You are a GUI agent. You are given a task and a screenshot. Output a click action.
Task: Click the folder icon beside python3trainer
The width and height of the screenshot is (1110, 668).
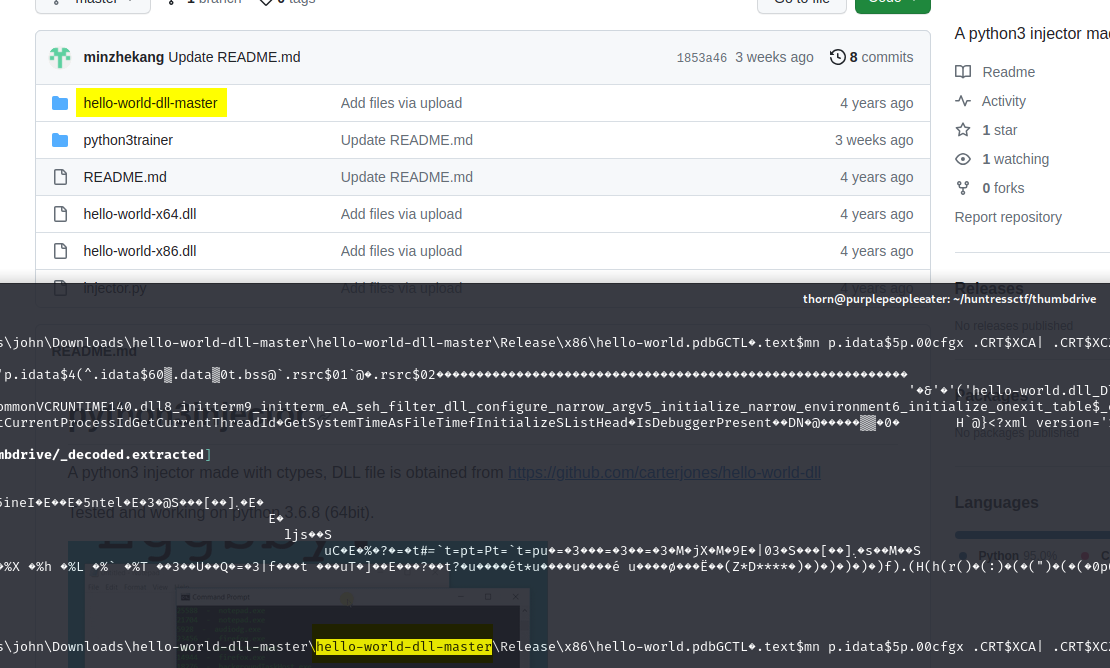coord(60,140)
